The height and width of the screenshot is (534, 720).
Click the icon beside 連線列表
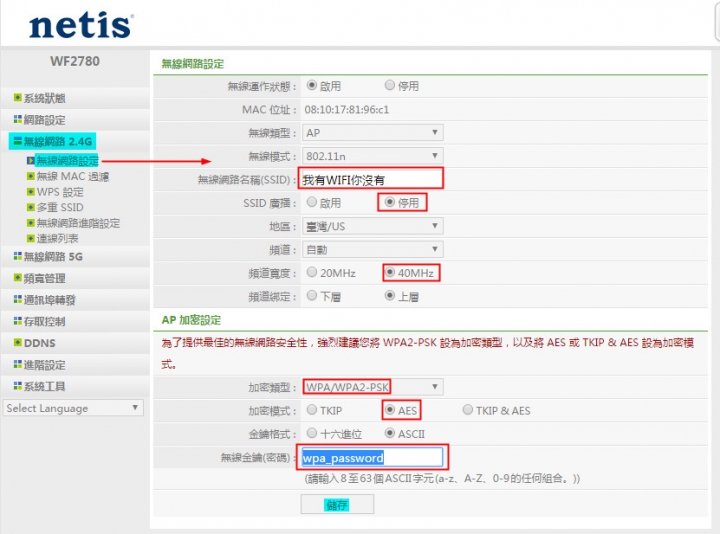click(x=30, y=238)
